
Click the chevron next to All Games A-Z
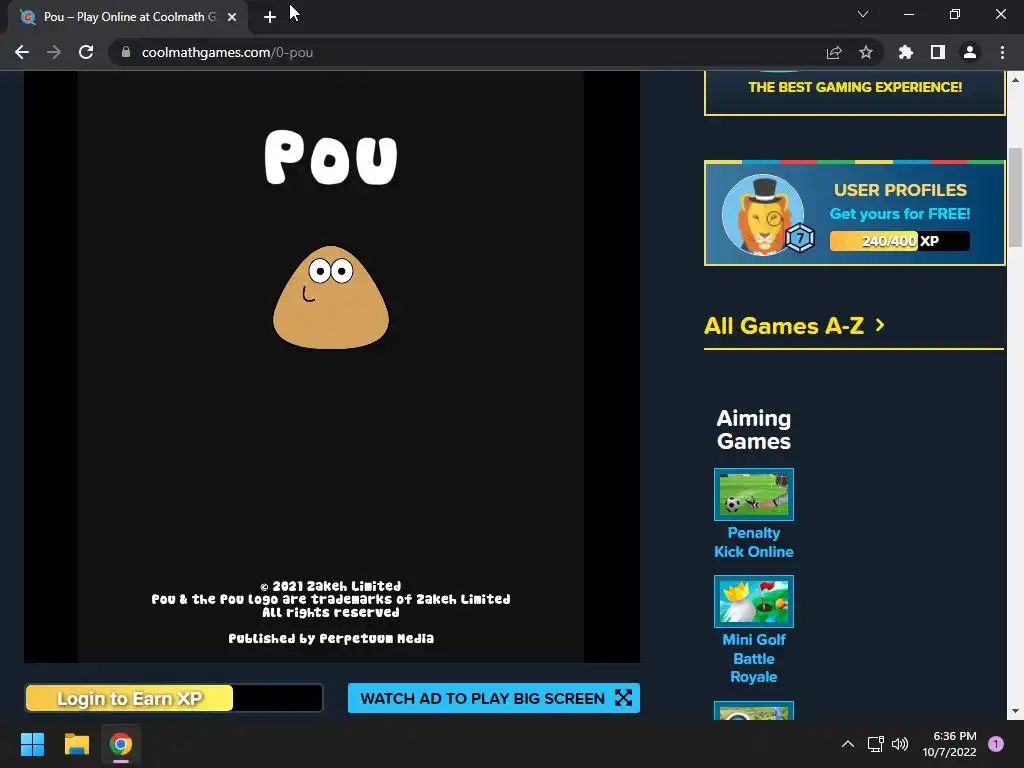point(880,325)
